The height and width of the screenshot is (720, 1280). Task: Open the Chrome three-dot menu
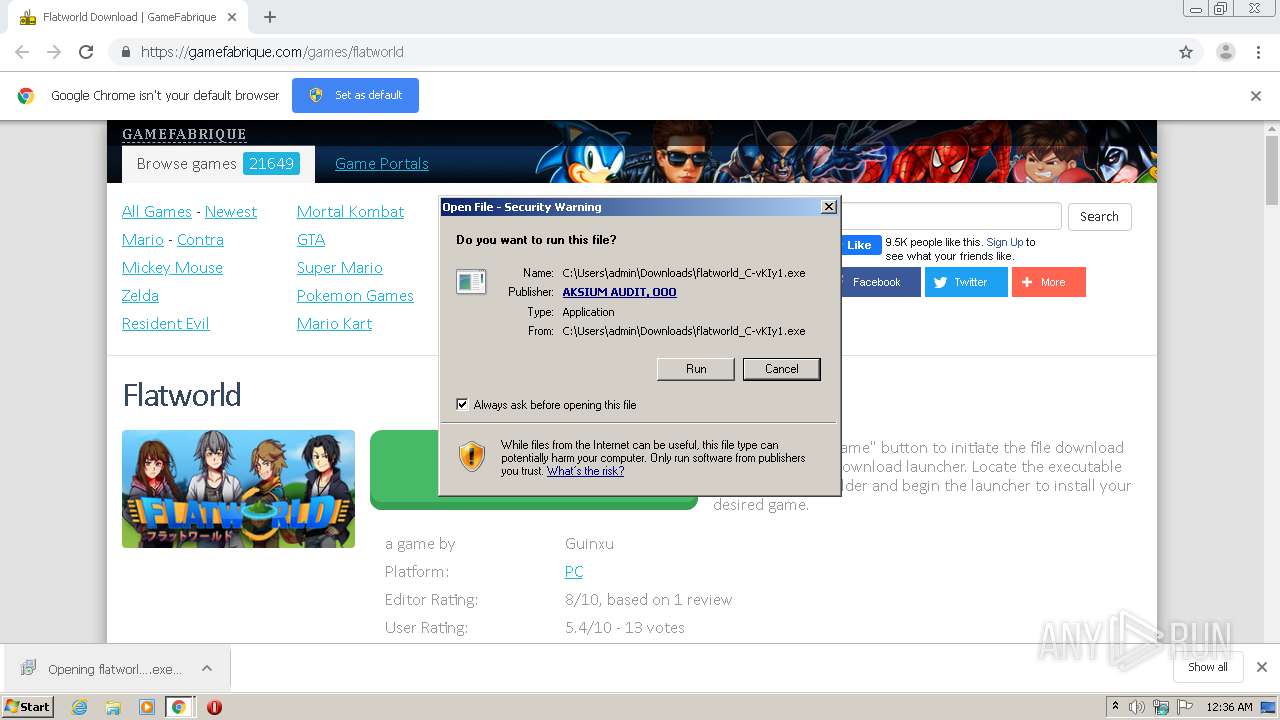coord(1258,52)
